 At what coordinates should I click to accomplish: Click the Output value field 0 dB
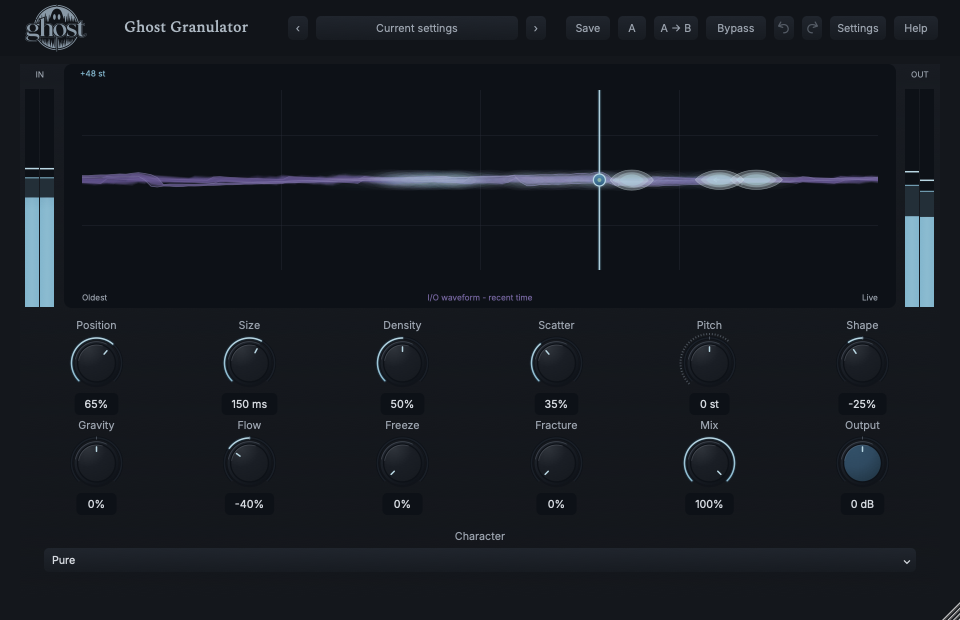[862, 504]
